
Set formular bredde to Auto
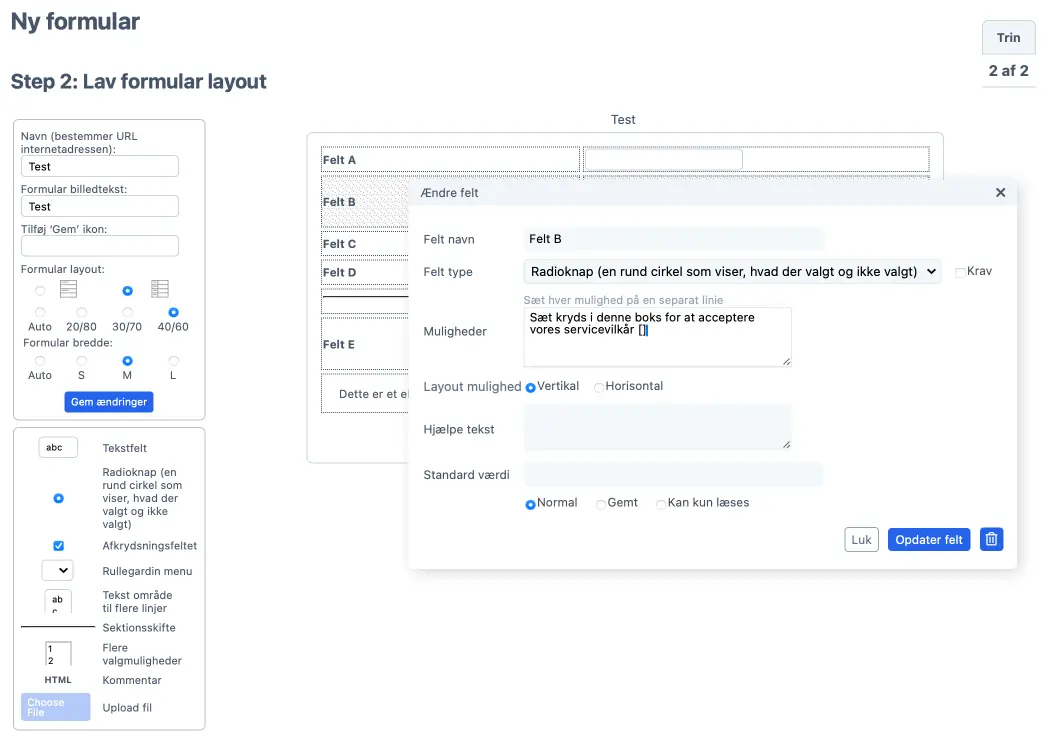tap(40, 361)
